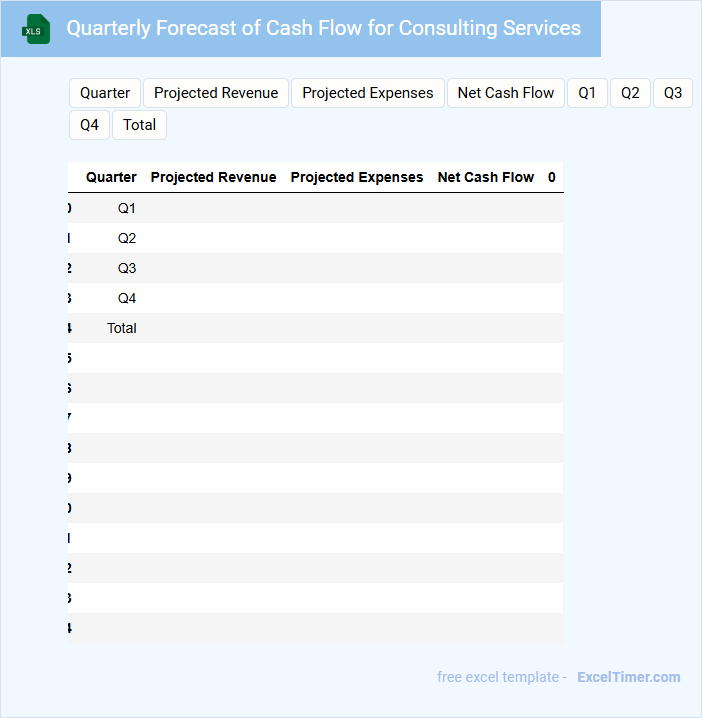Click the Quarter column header
Image resolution: width=702 pixels, height=718 pixels.
[111, 177]
